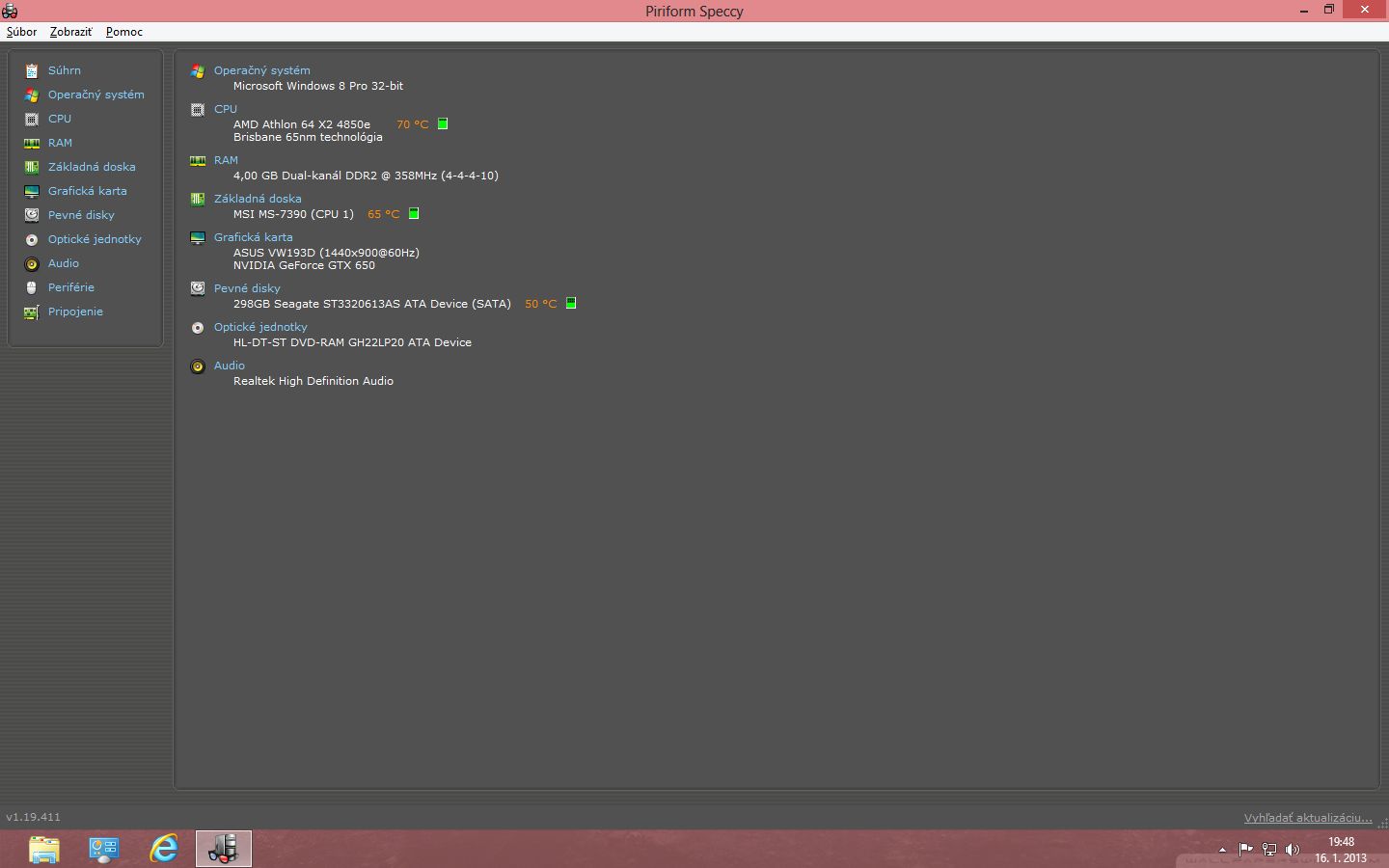Click the Speccy taskbar button
Screen dimensions: 1389x868
(x=224, y=849)
